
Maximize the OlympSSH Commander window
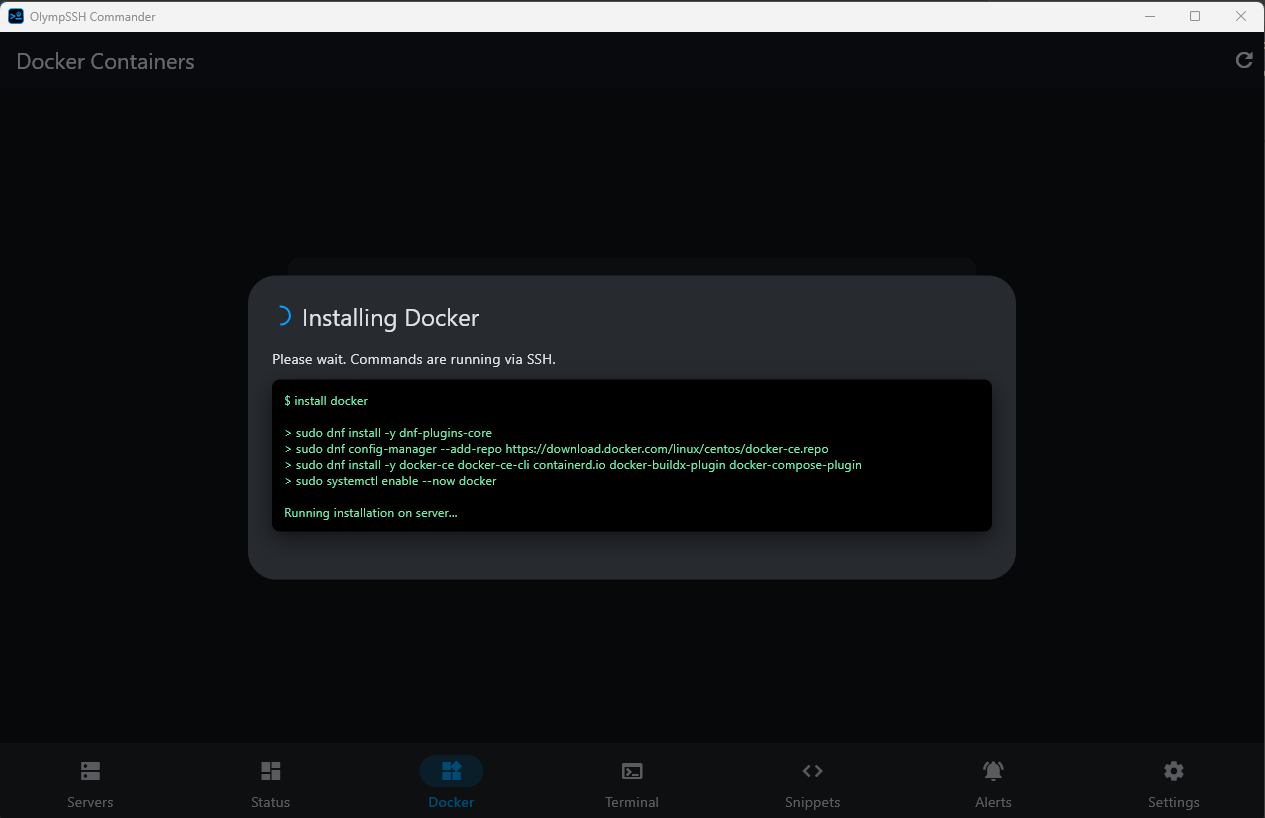1195,16
